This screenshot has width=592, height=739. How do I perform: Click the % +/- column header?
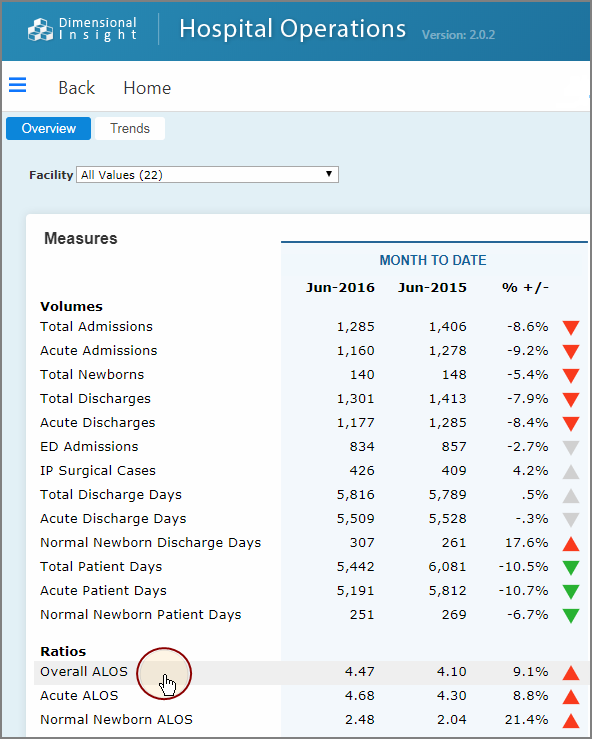(525, 287)
